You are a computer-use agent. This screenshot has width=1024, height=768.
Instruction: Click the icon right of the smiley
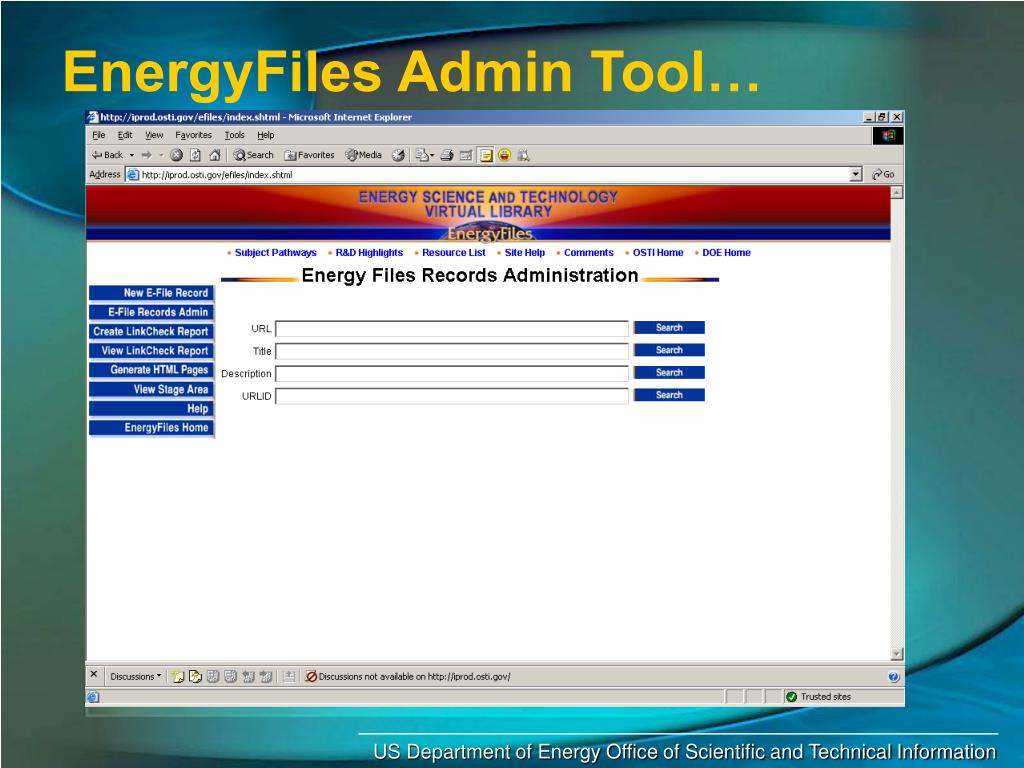pyautogui.click(x=523, y=155)
